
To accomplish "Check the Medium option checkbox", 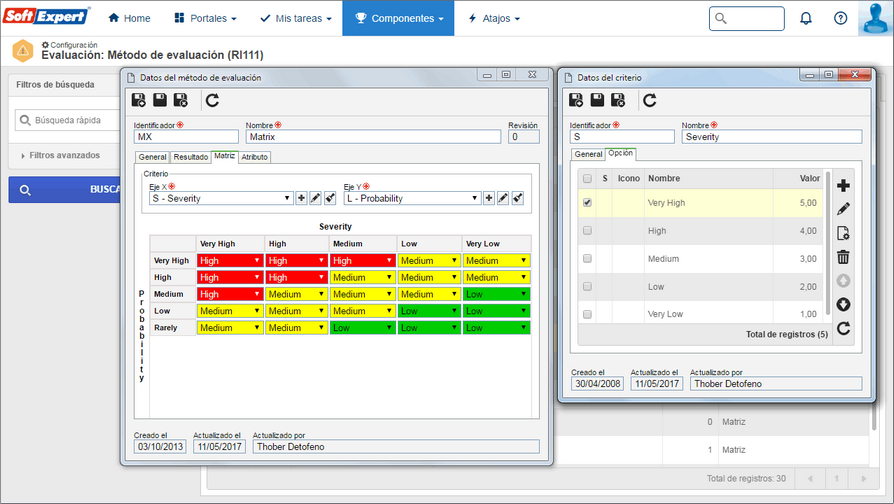I will tap(587, 258).
